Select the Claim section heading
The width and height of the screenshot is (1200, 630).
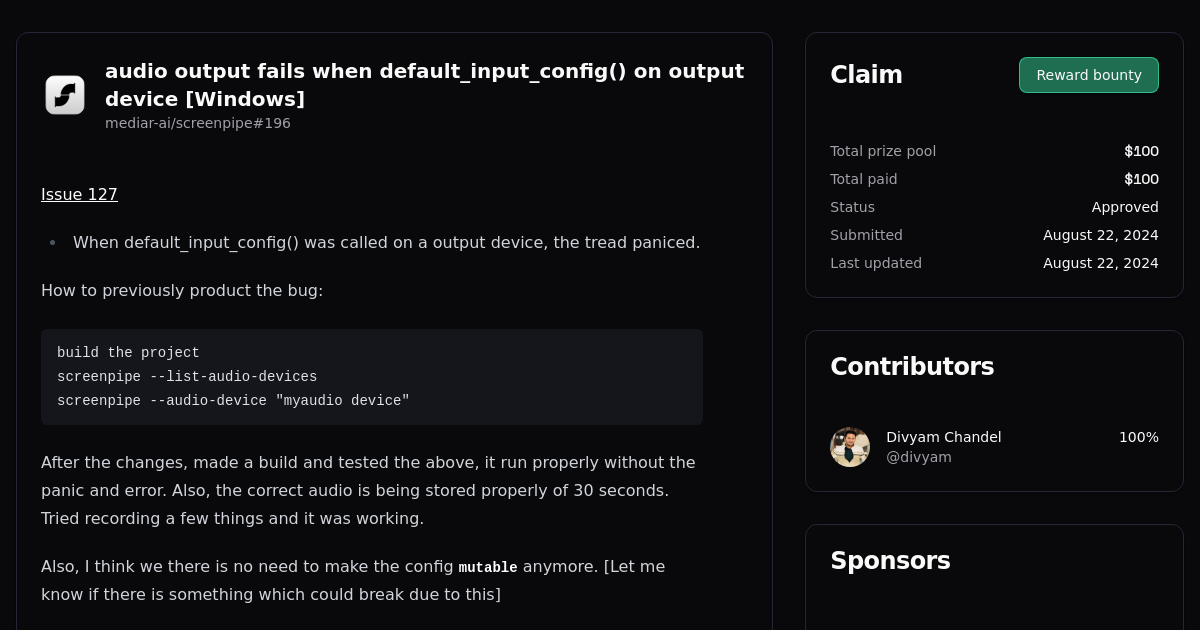click(x=866, y=74)
